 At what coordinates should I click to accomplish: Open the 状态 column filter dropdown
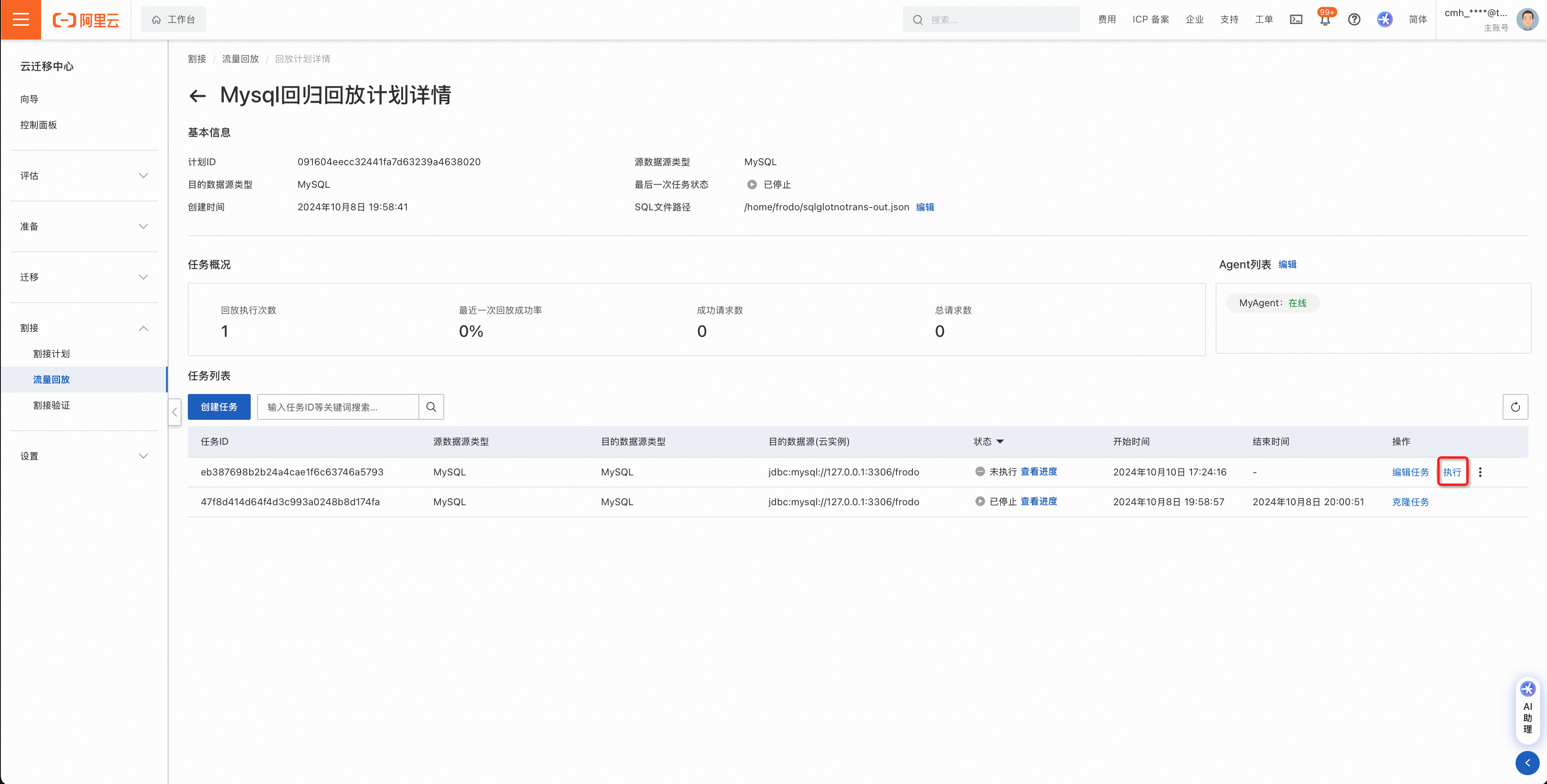(1000, 442)
